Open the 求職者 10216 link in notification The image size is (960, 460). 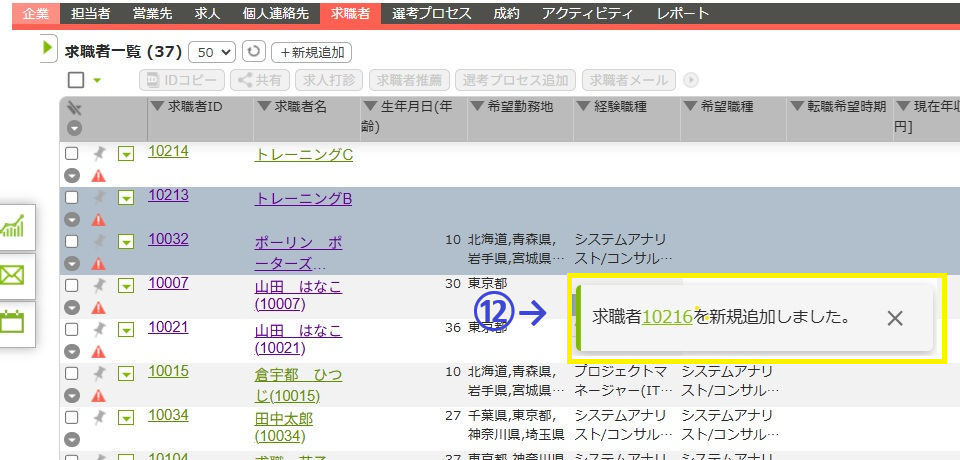(667, 317)
